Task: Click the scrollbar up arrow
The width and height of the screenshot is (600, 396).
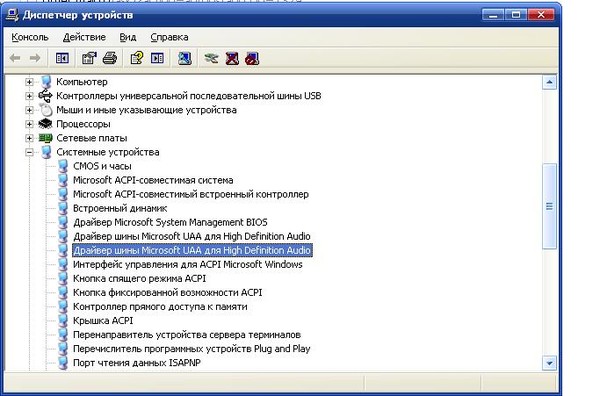Action: pos(549,82)
